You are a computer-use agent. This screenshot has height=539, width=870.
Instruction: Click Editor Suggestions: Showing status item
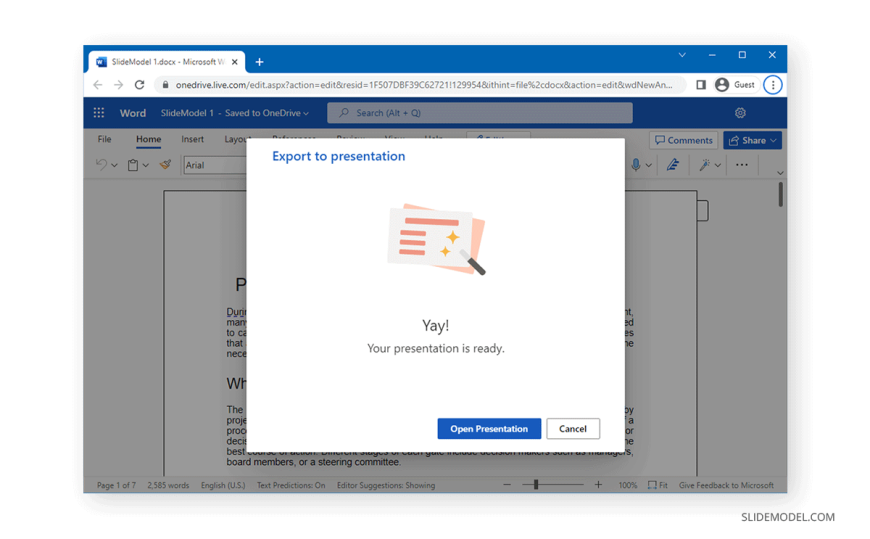pyautogui.click(x=386, y=485)
